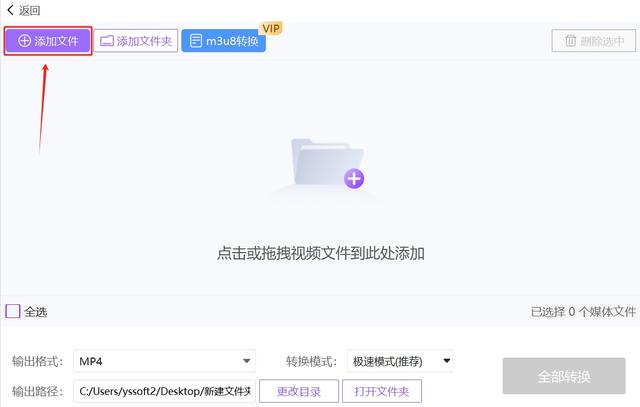Viewport: 640px width, 407px height.
Task: Open the 输出格式 MP4 dropdown
Action: (x=164, y=361)
